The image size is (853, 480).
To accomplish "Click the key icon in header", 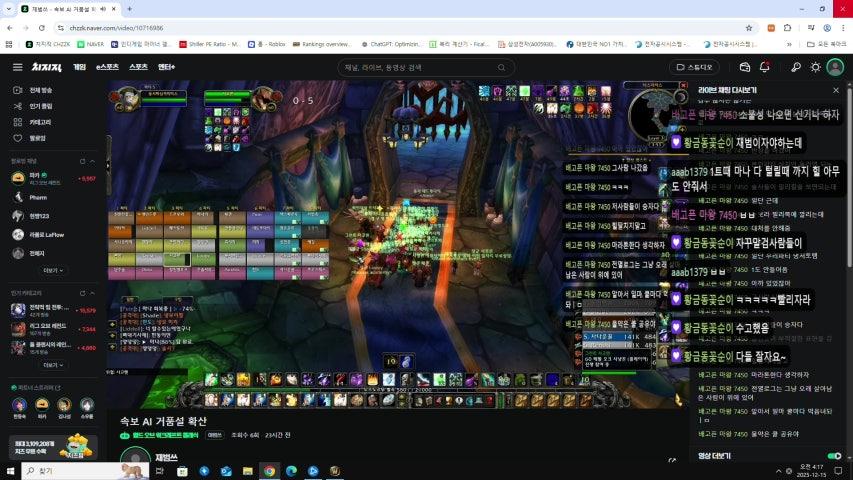I will click(795, 67).
